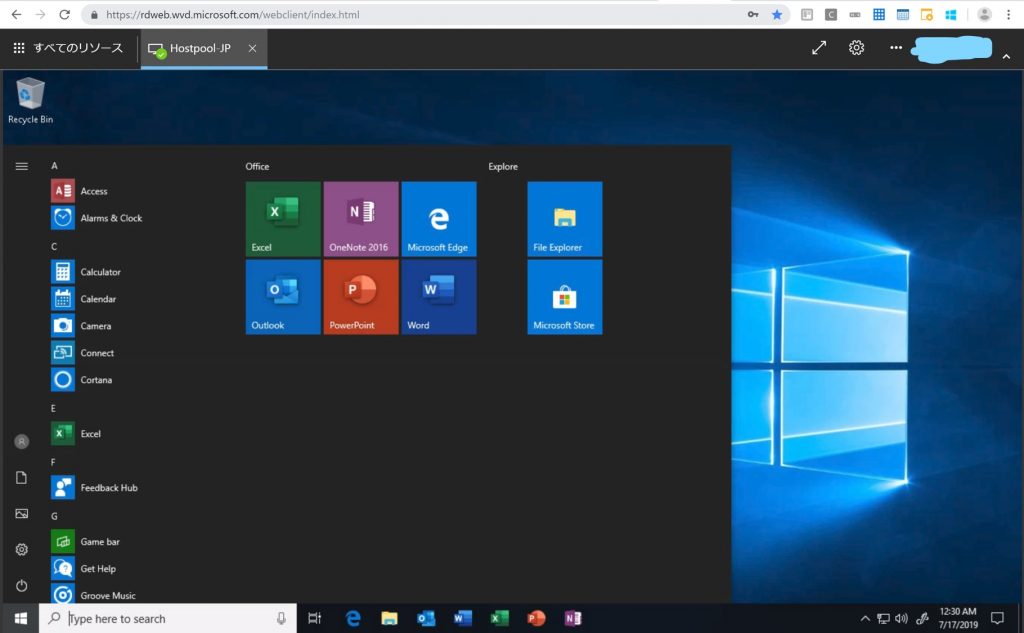The height and width of the screenshot is (633, 1024).
Task: Select the Explore tile group header
Action: tap(503, 167)
